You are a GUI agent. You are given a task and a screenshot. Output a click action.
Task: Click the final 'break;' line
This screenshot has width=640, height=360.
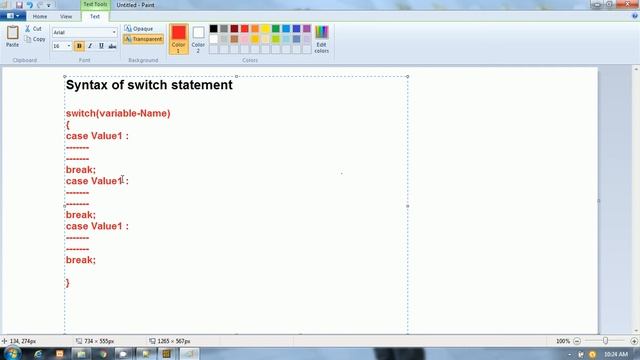81,260
